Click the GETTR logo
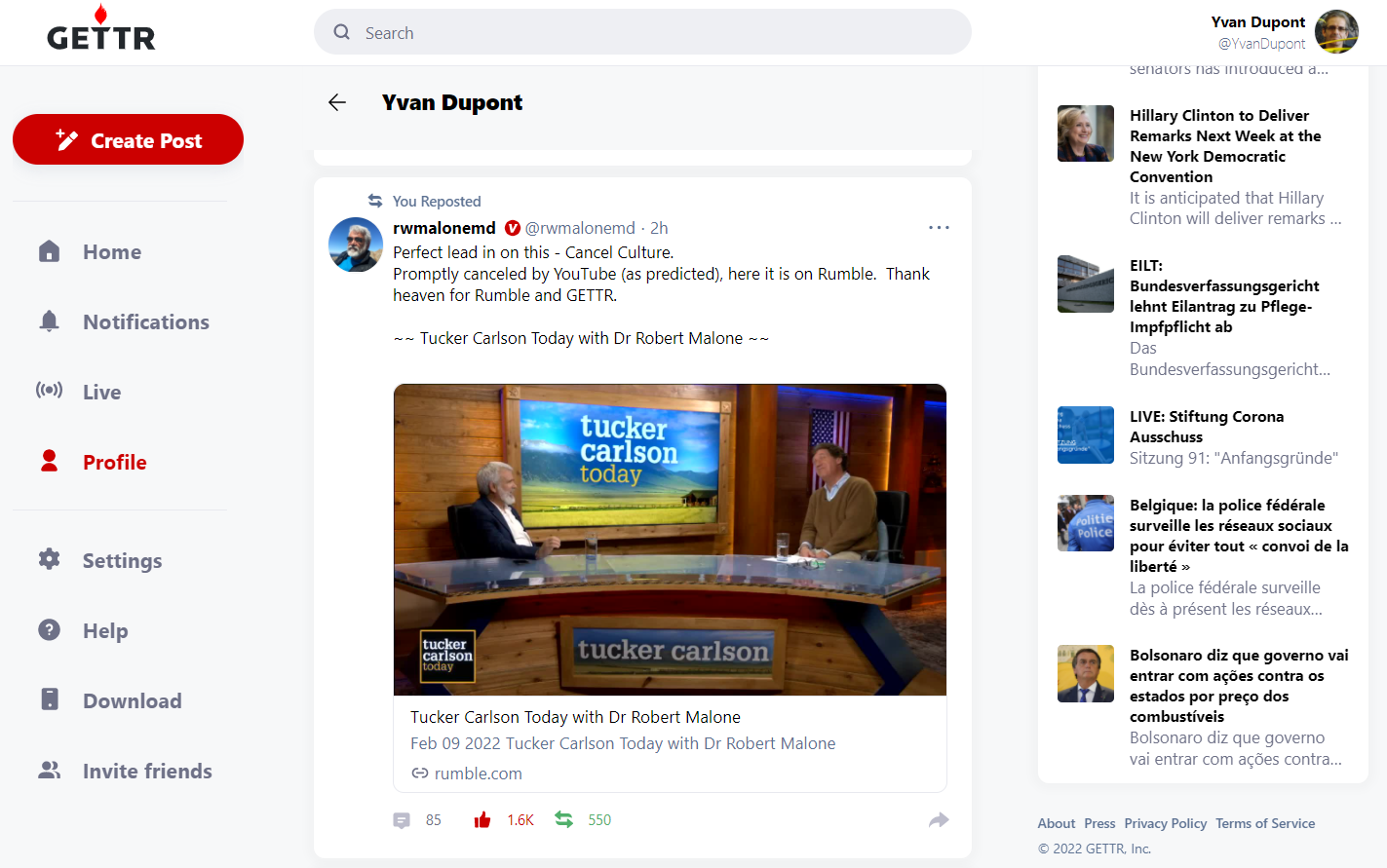Image resolution: width=1387 pixels, height=868 pixels. click(101, 28)
